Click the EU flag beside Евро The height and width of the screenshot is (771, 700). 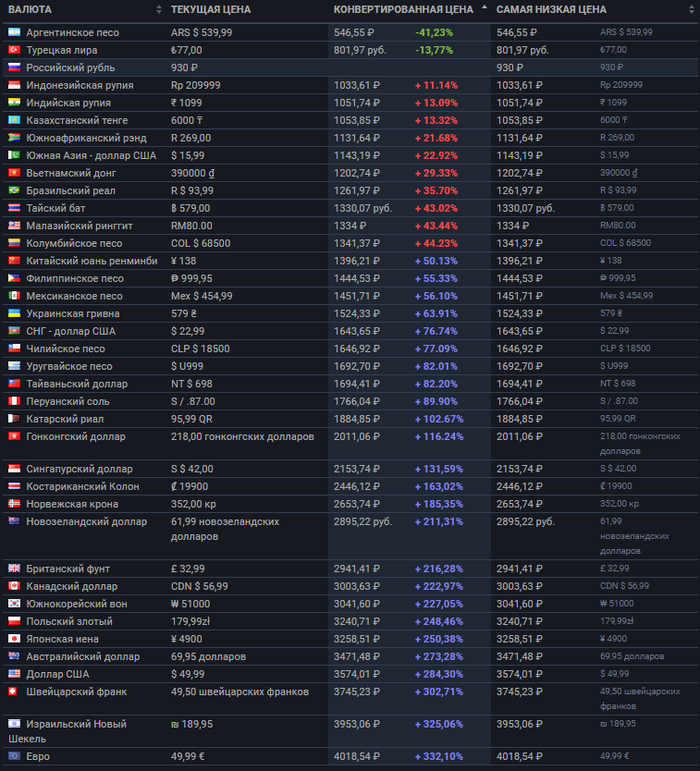(14, 756)
